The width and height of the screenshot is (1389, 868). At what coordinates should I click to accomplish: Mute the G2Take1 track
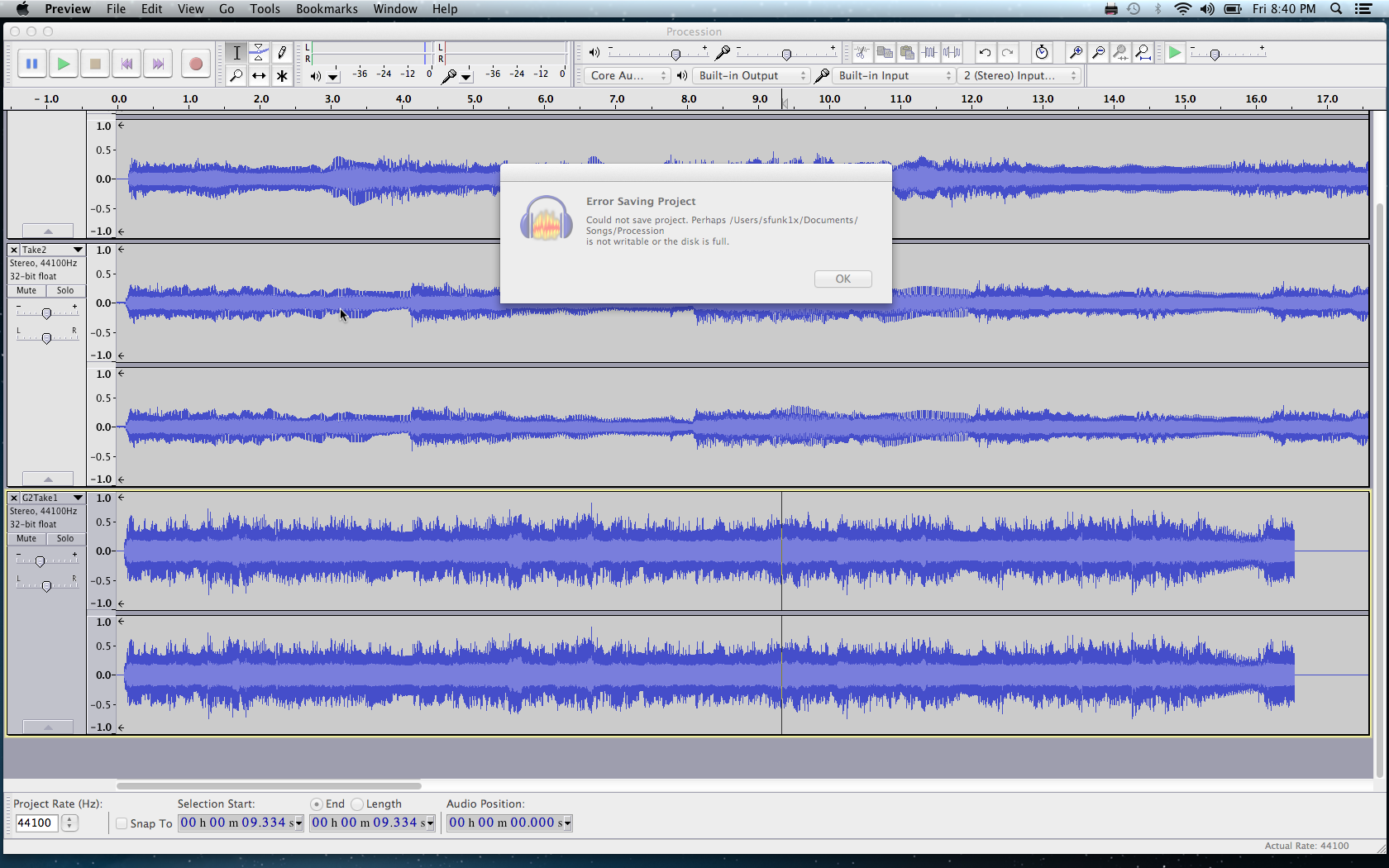tap(26, 539)
